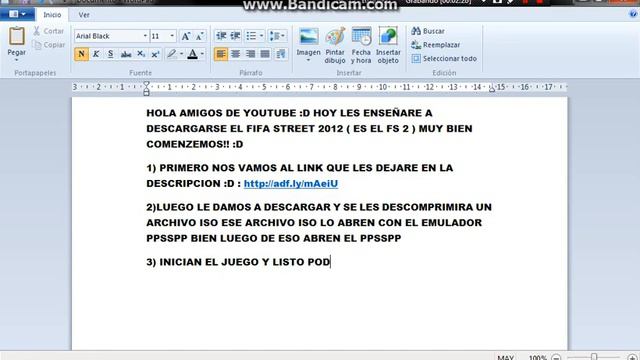Switch to the Inicio ribbon tab
This screenshot has height=360, width=640.
[x=52, y=15]
